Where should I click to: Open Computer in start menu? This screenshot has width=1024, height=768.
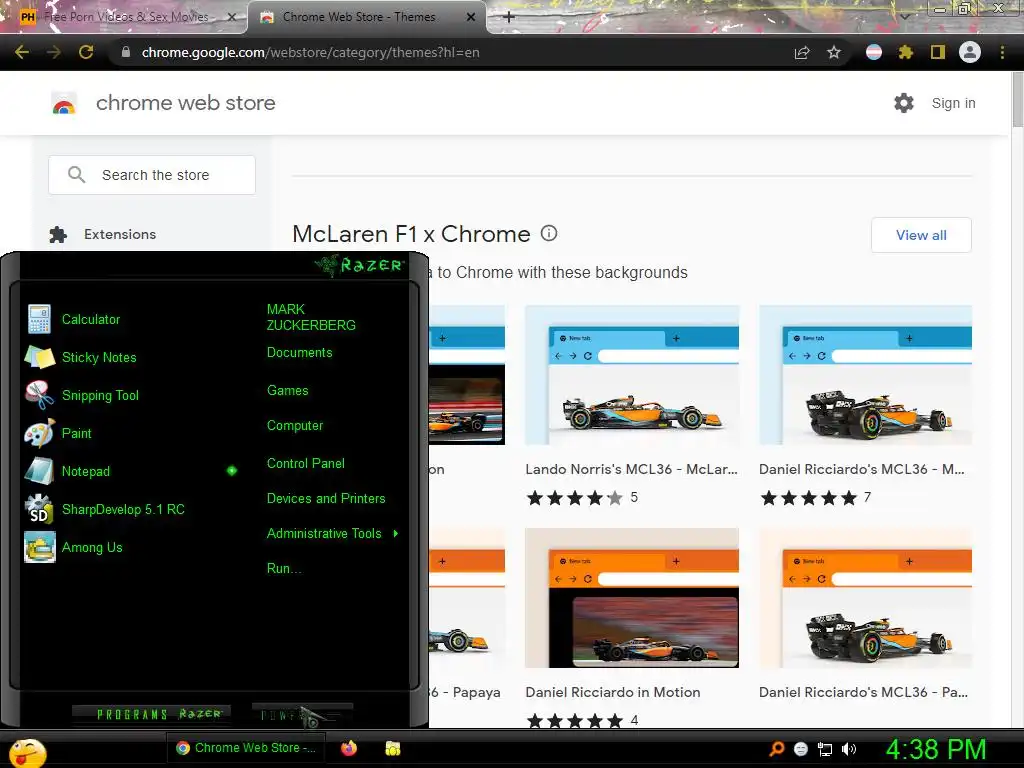tap(295, 426)
